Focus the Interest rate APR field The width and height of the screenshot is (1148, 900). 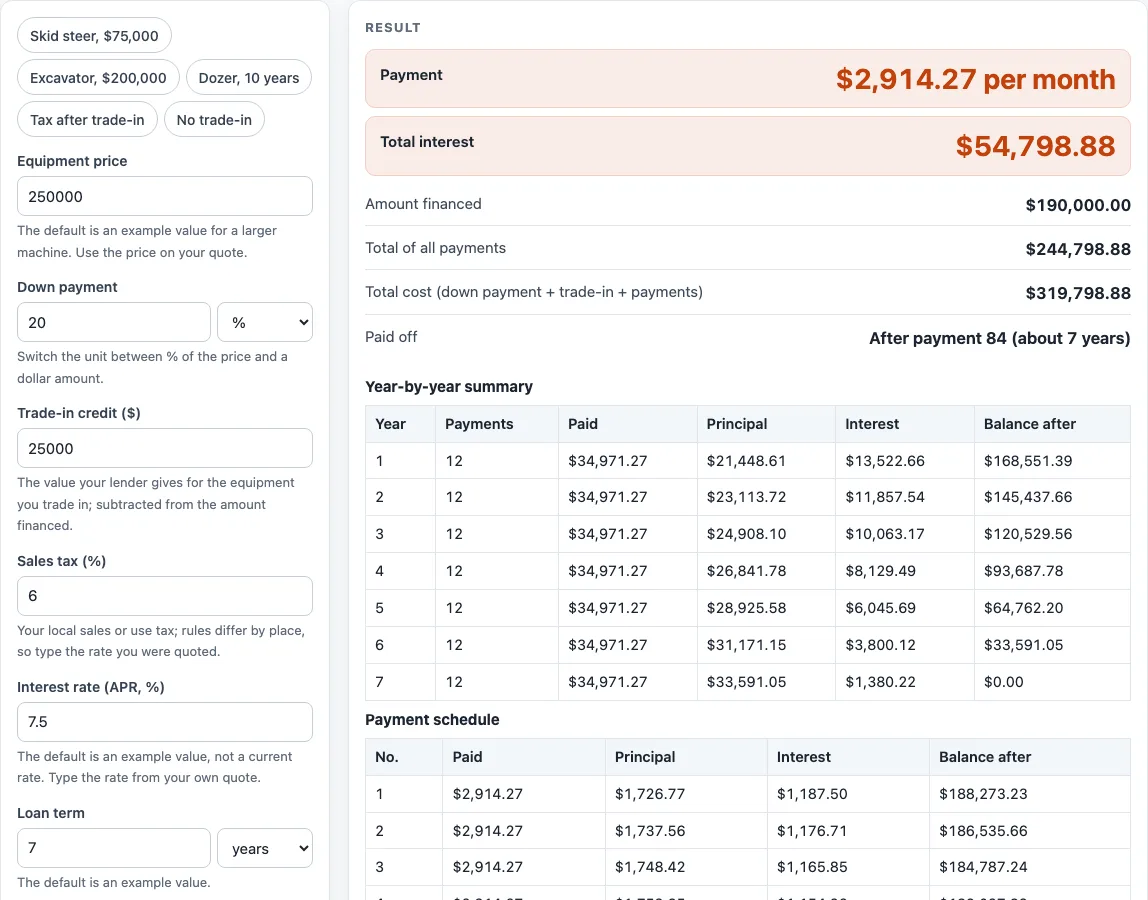coord(165,722)
